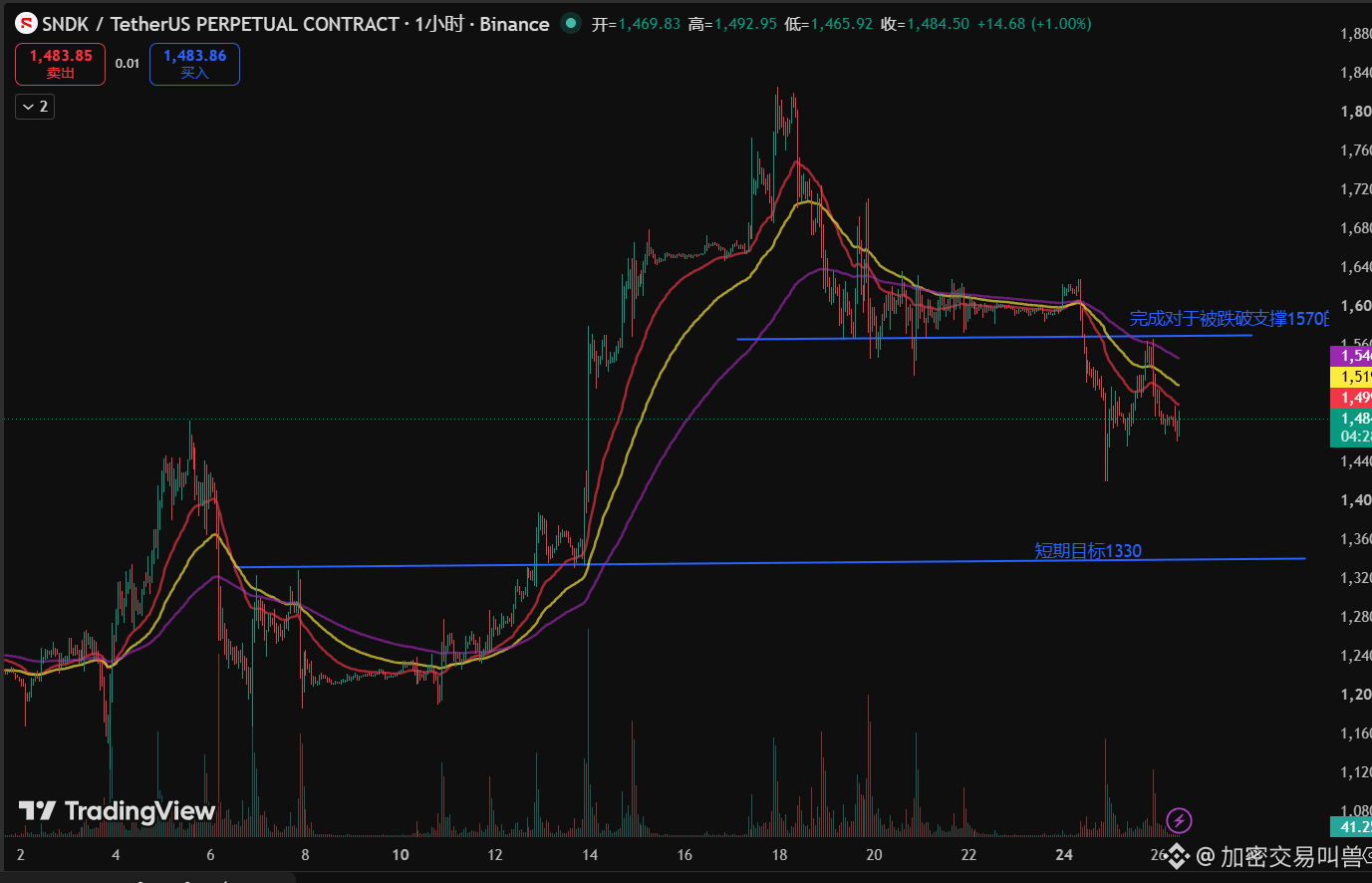Click date label 22 on the time axis
The width and height of the screenshot is (1372, 883).
pyautogui.click(x=968, y=855)
